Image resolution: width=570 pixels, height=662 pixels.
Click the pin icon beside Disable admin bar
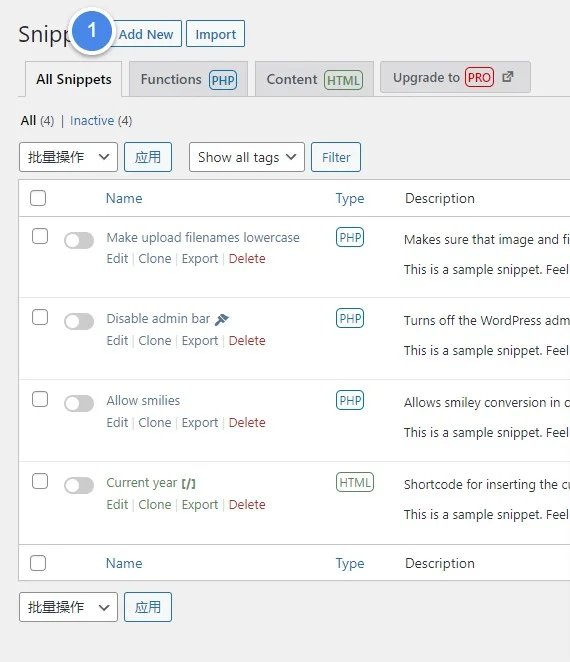coord(222,320)
